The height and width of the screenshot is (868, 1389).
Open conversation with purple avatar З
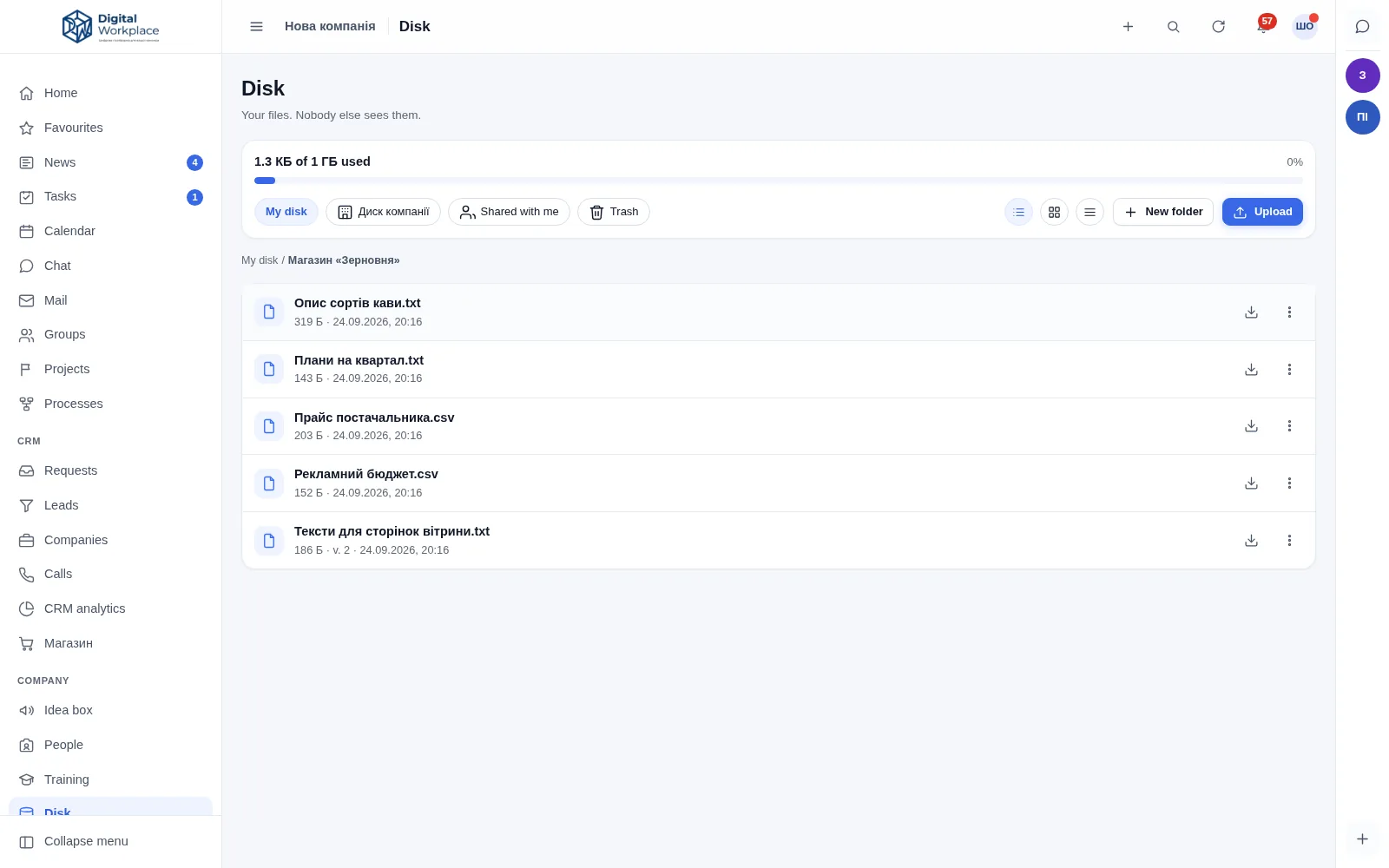coord(1362,76)
